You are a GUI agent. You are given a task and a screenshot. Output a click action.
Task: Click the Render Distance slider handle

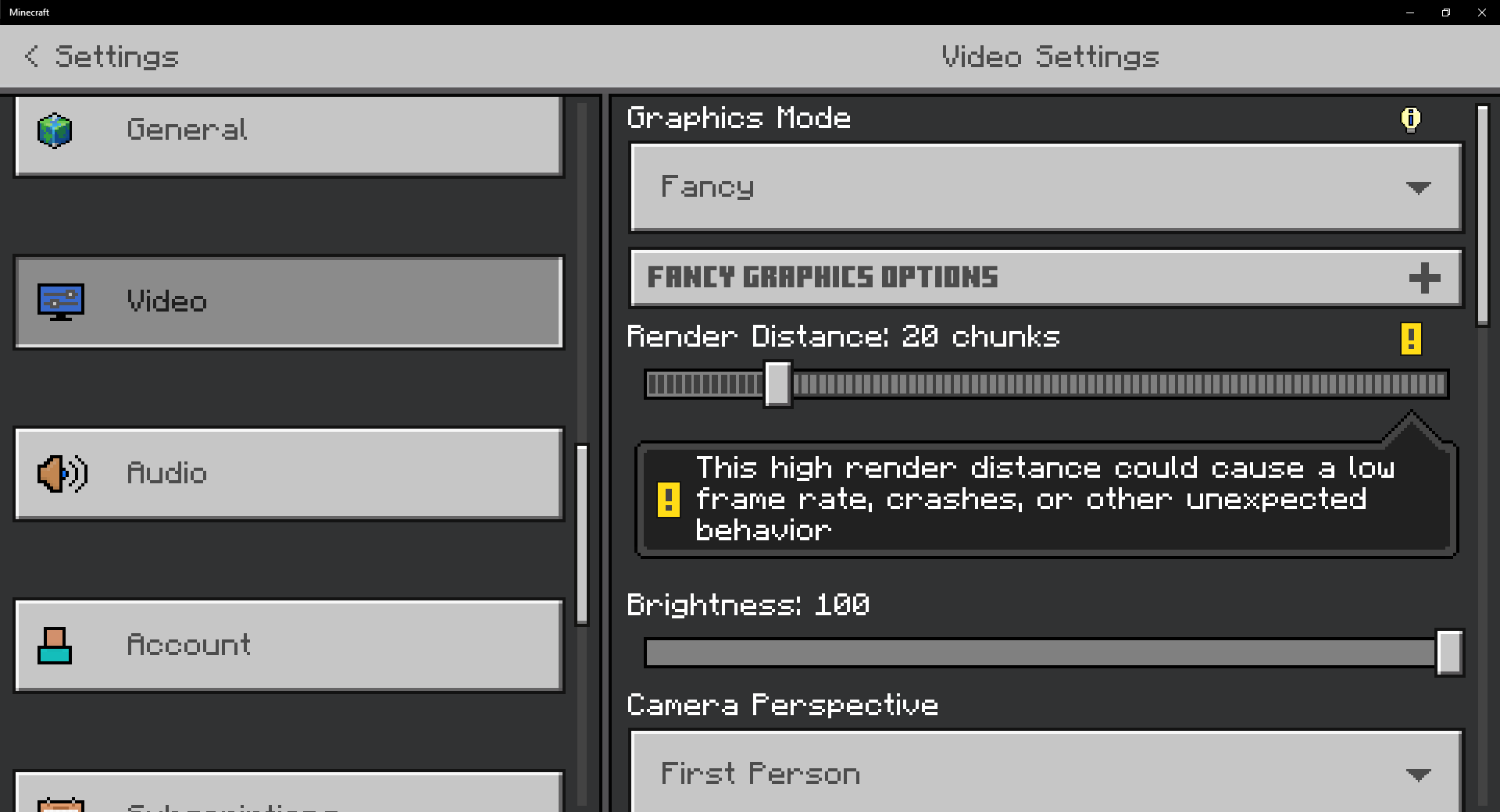coord(777,384)
